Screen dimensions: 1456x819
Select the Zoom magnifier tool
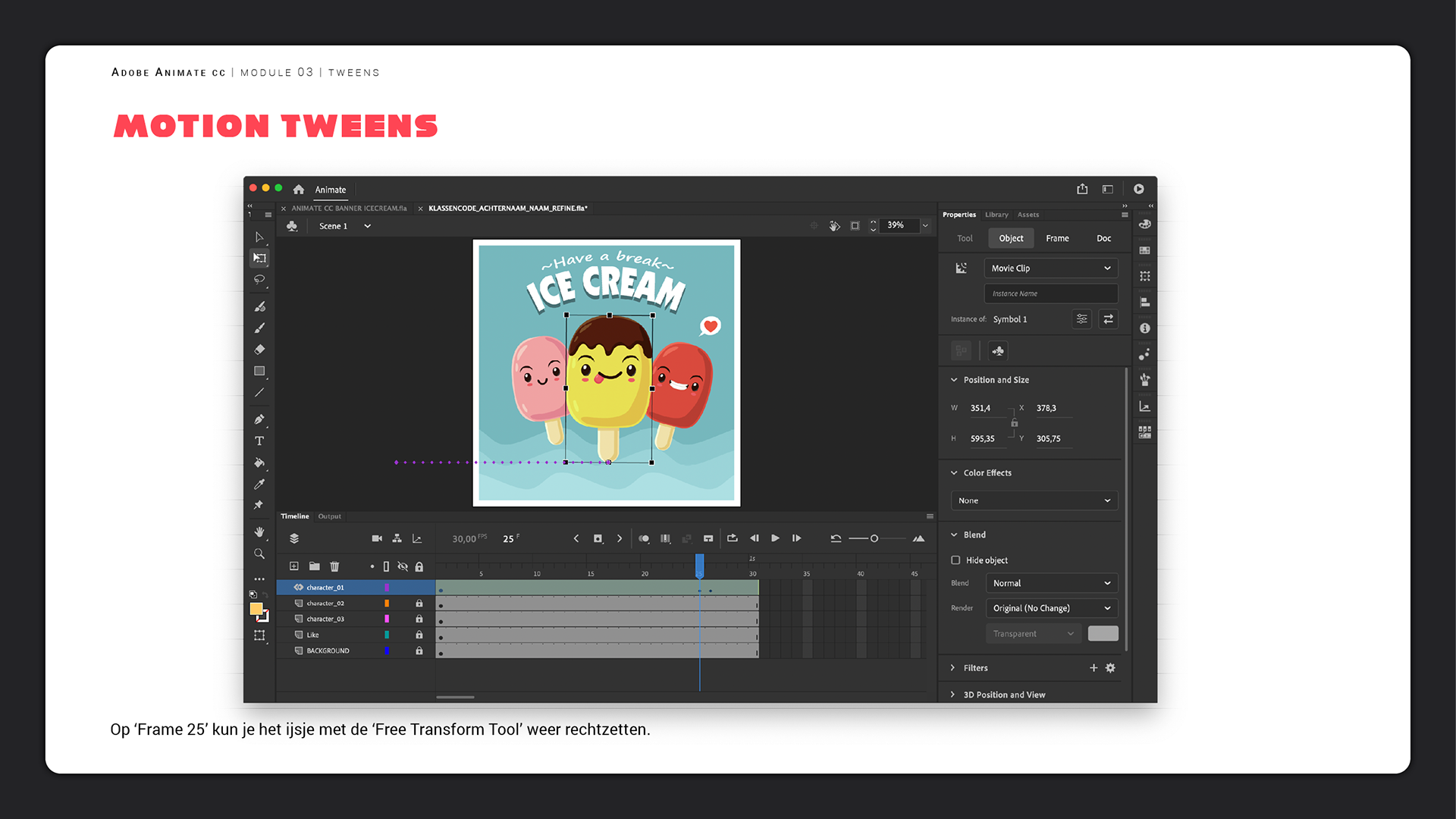(259, 554)
